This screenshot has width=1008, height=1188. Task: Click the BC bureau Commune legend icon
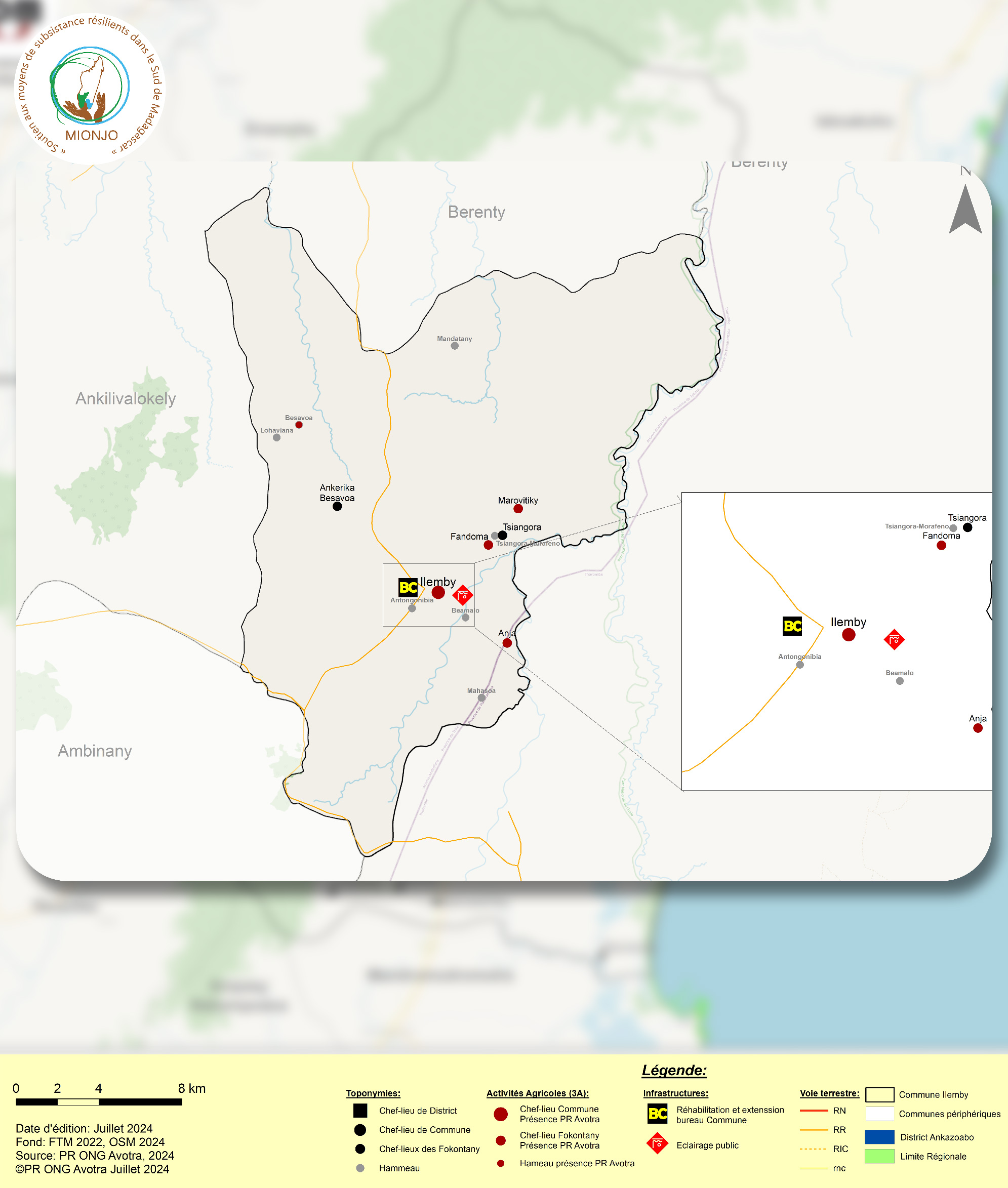pyautogui.click(x=657, y=1114)
